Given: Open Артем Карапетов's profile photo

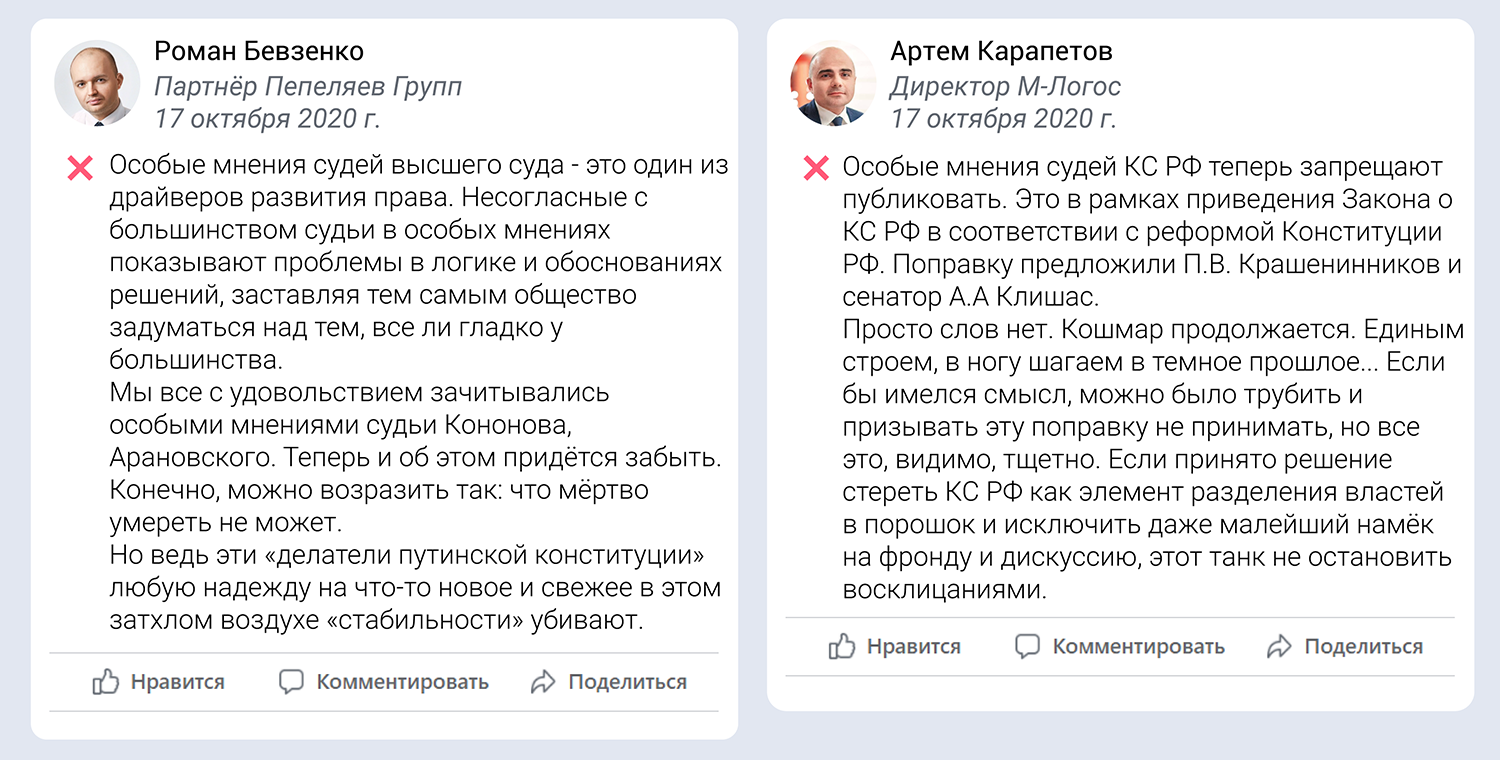Looking at the screenshot, I should (832, 84).
